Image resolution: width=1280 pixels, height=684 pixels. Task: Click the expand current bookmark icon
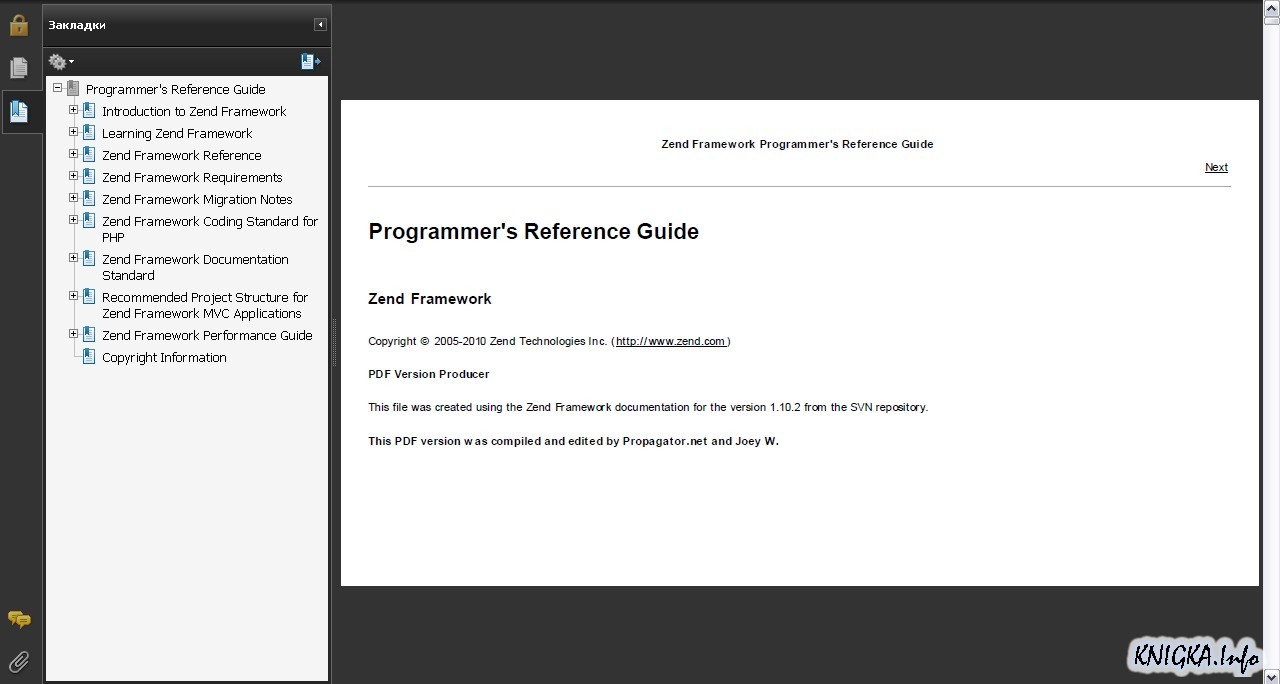pos(311,62)
